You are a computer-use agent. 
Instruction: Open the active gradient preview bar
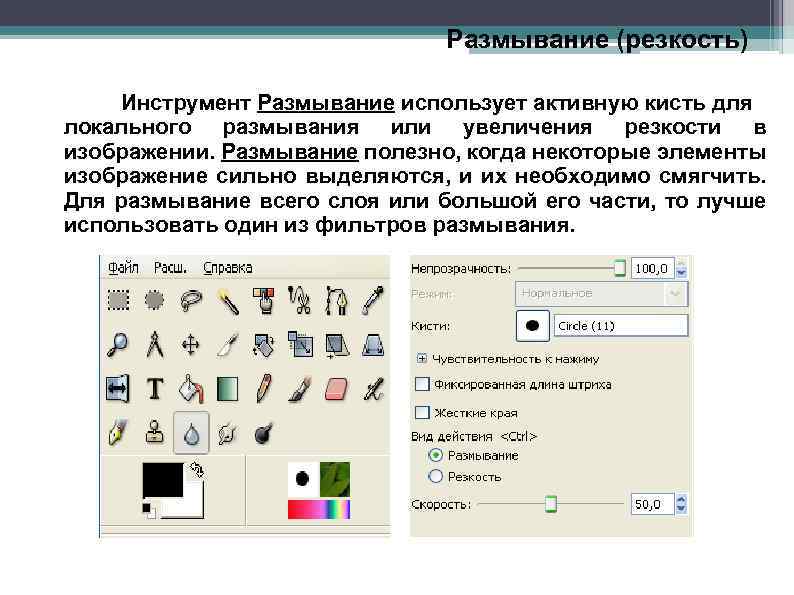click(319, 509)
